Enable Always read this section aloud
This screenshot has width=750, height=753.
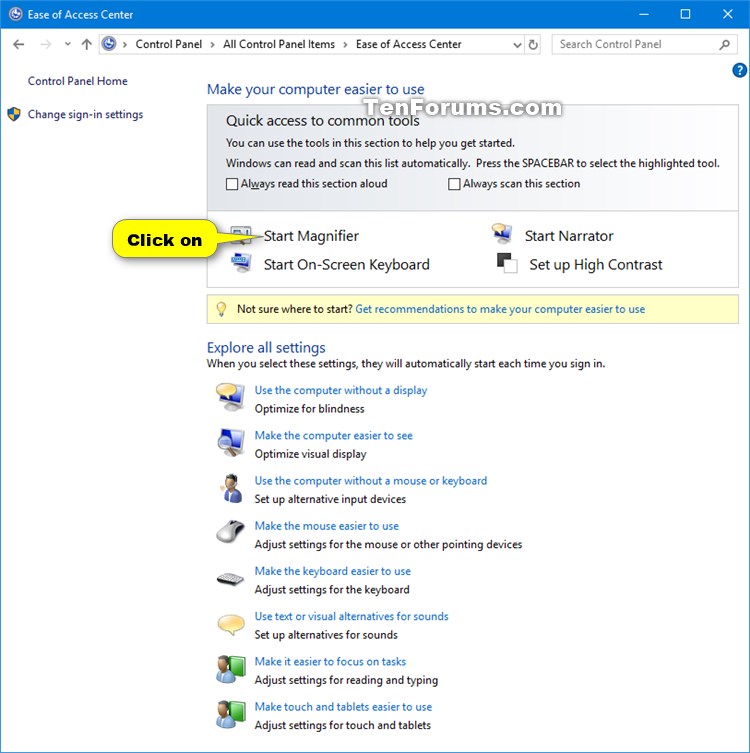(x=232, y=184)
